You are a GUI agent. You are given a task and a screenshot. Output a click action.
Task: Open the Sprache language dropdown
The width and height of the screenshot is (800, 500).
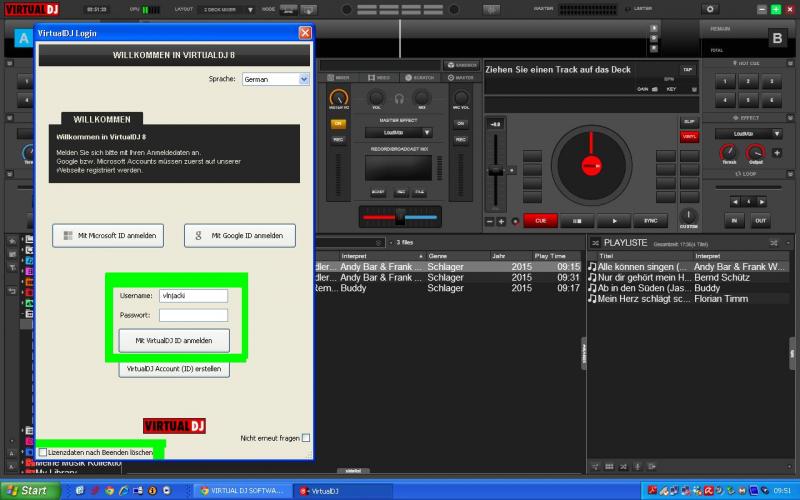(x=275, y=79)
